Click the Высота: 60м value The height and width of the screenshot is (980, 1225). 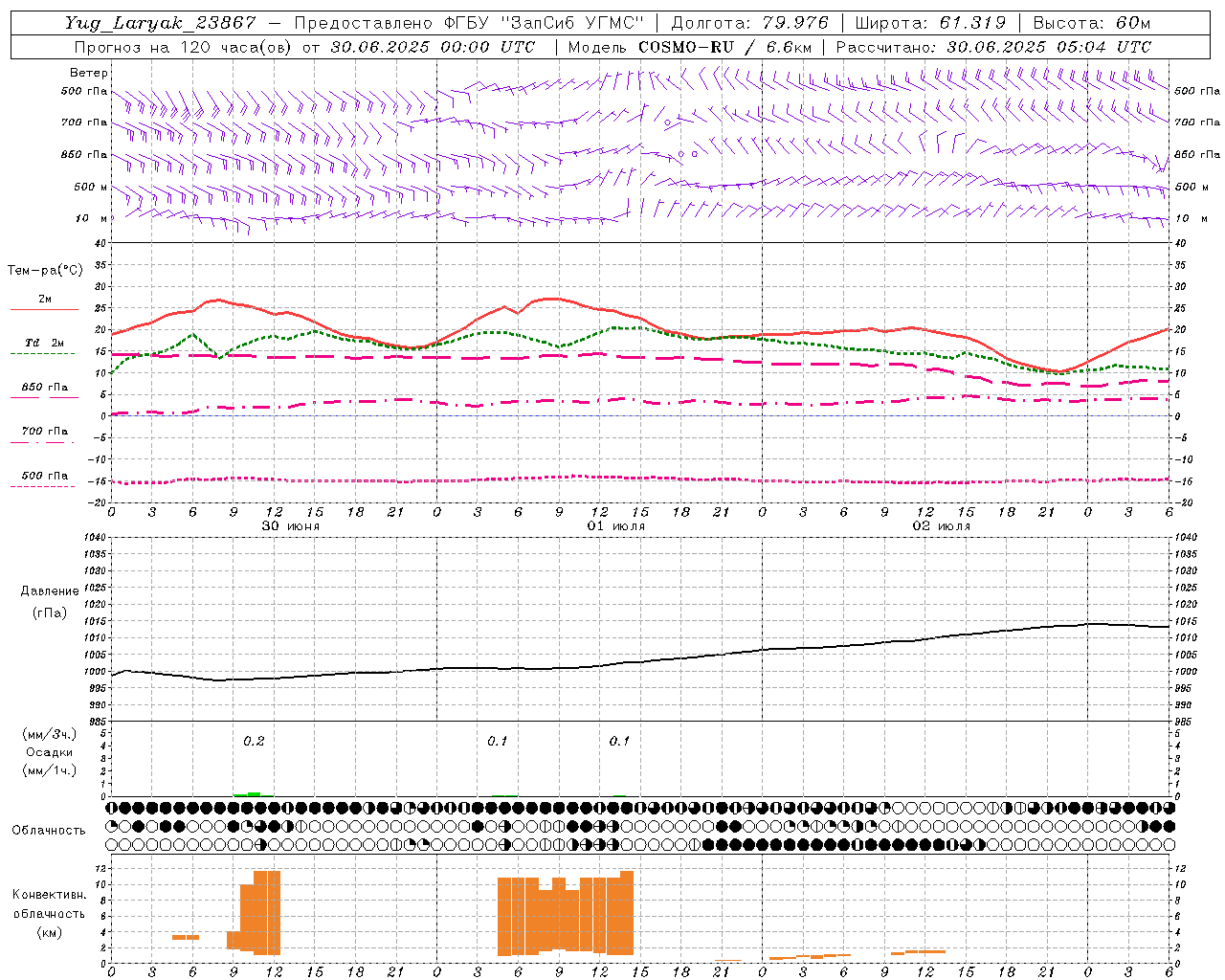[1092, 23]
